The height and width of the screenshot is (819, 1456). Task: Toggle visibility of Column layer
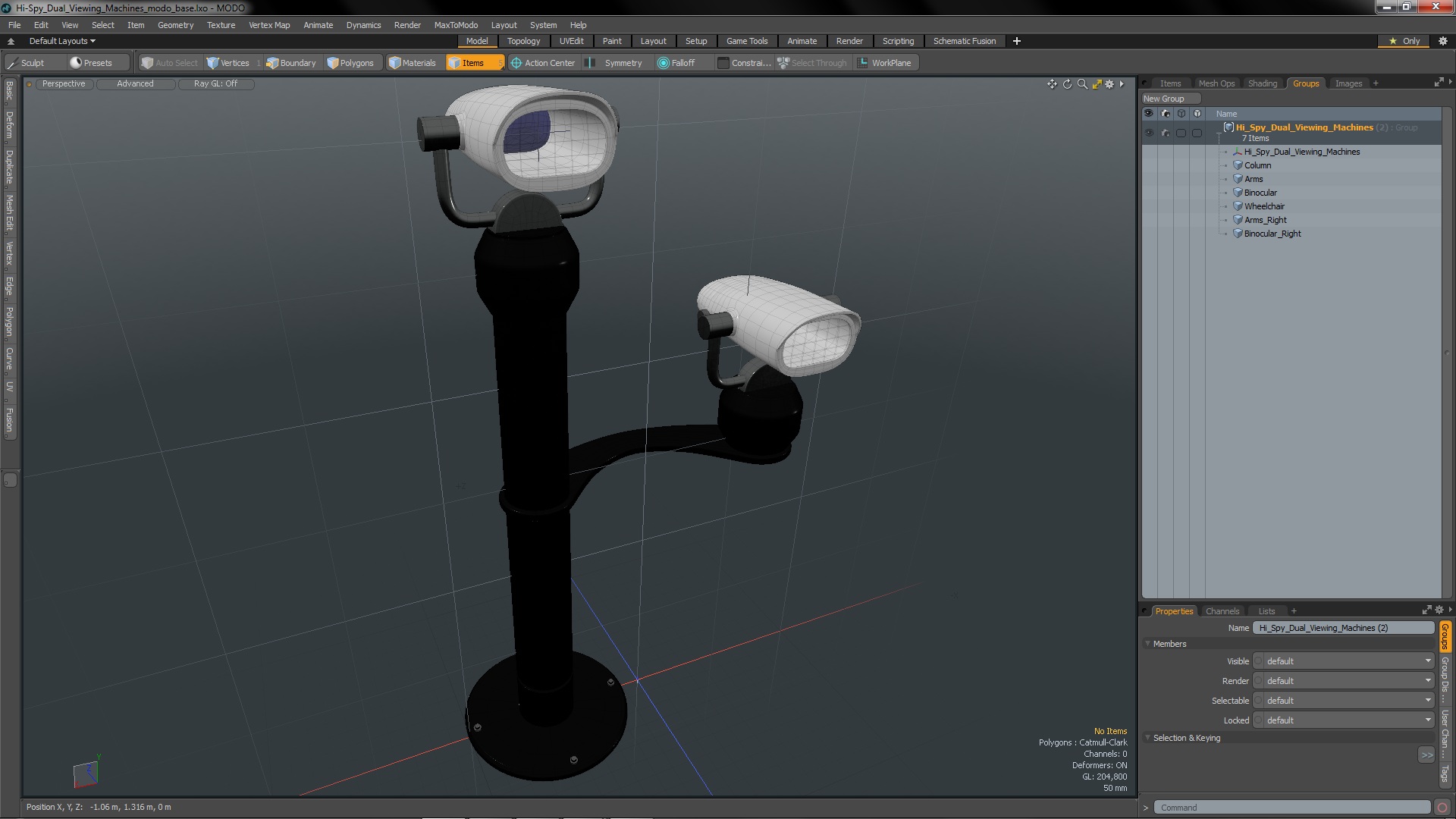pyautogui.click(x=1148, y=165)
